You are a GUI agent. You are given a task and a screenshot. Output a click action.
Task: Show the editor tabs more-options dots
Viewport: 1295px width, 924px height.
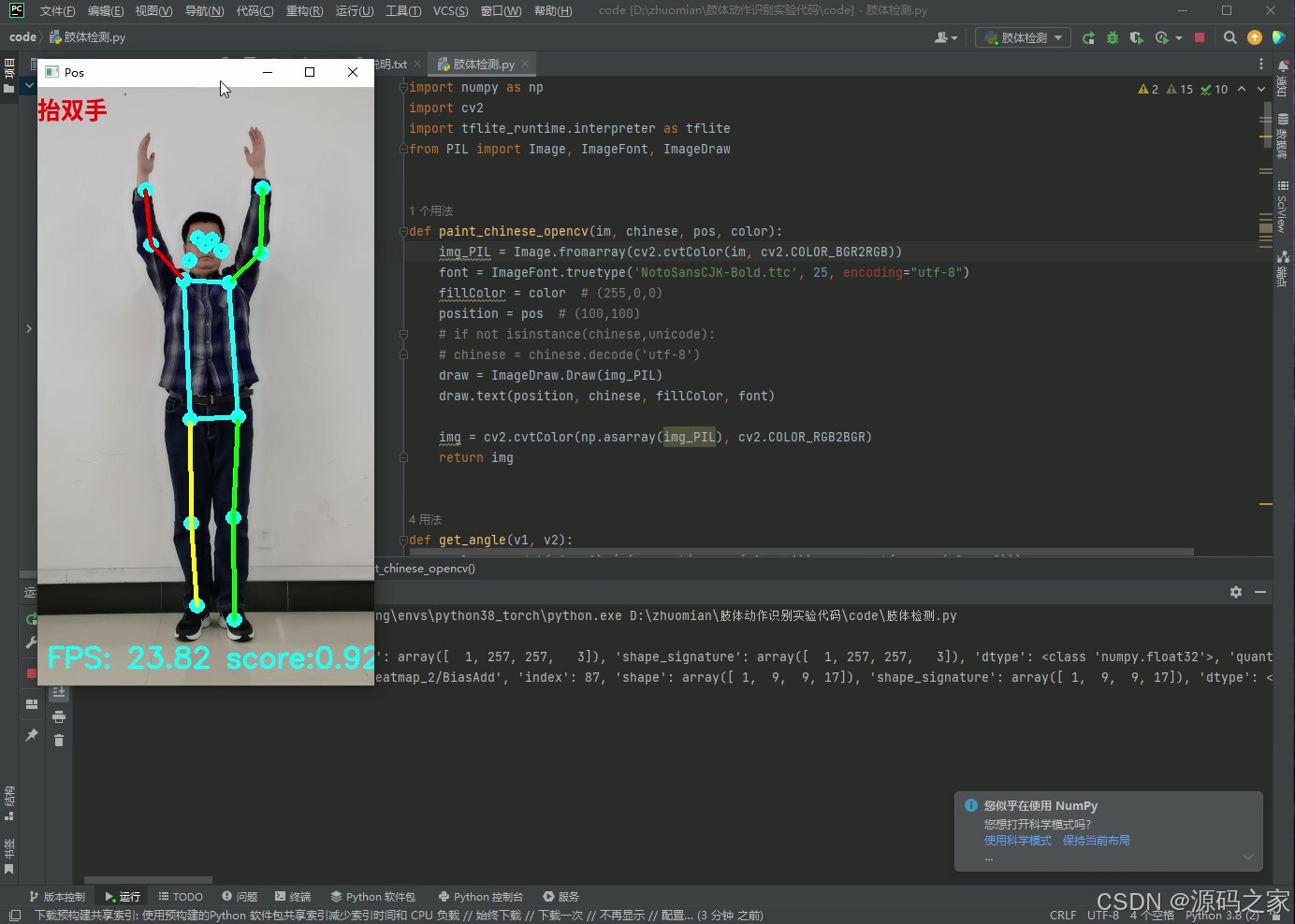1260,64
